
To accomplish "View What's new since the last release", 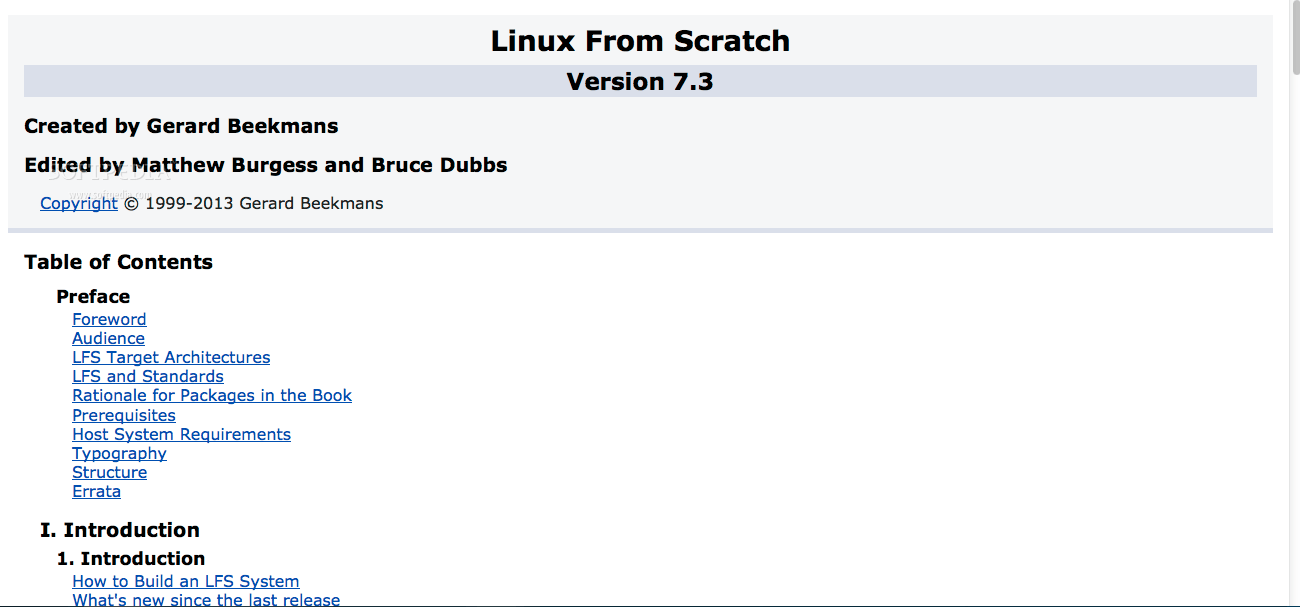I will point(206,599).
